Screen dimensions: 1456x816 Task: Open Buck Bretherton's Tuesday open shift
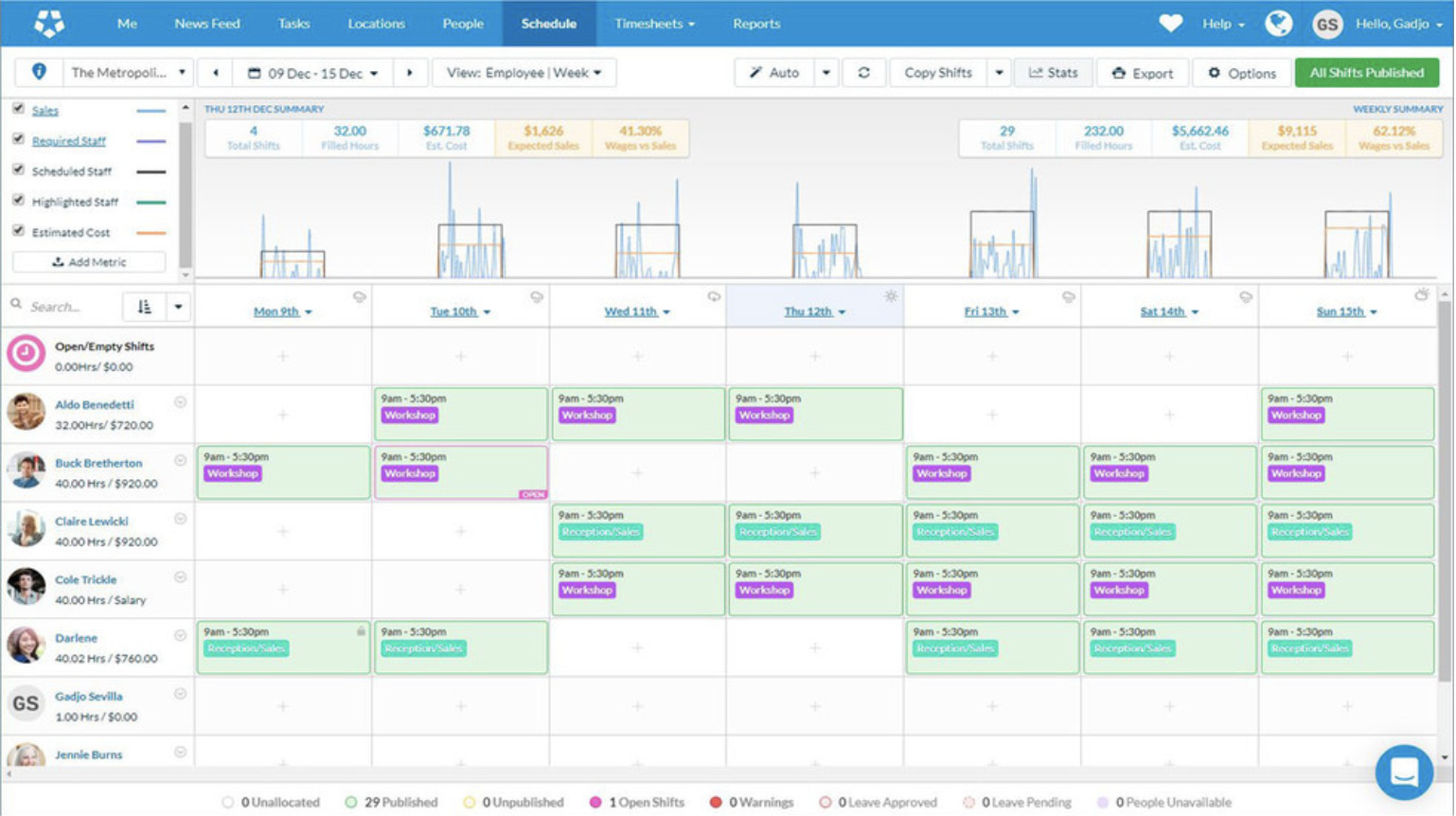[461, 472]
